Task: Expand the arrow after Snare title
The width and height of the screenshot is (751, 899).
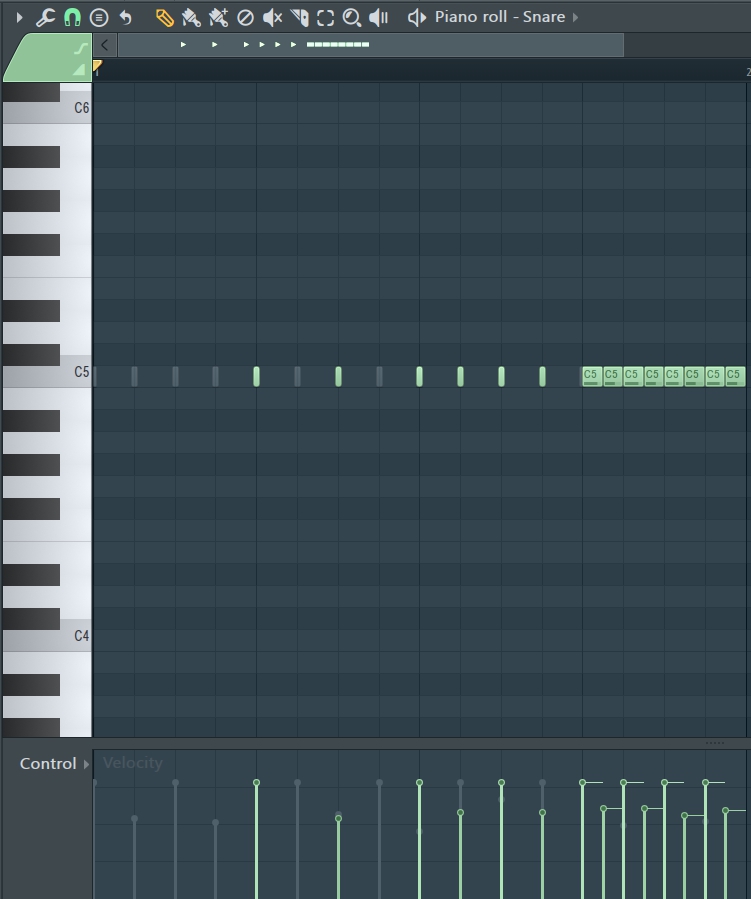Action: tap(575, 17)
